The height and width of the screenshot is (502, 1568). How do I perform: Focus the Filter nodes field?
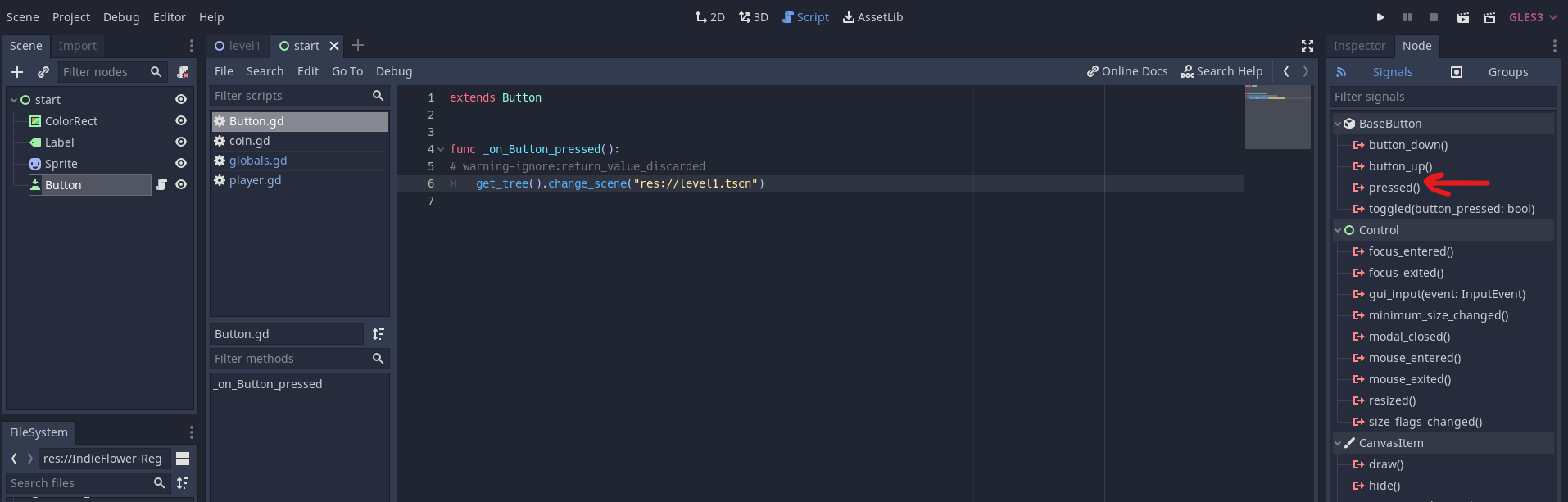coord(113,72)
